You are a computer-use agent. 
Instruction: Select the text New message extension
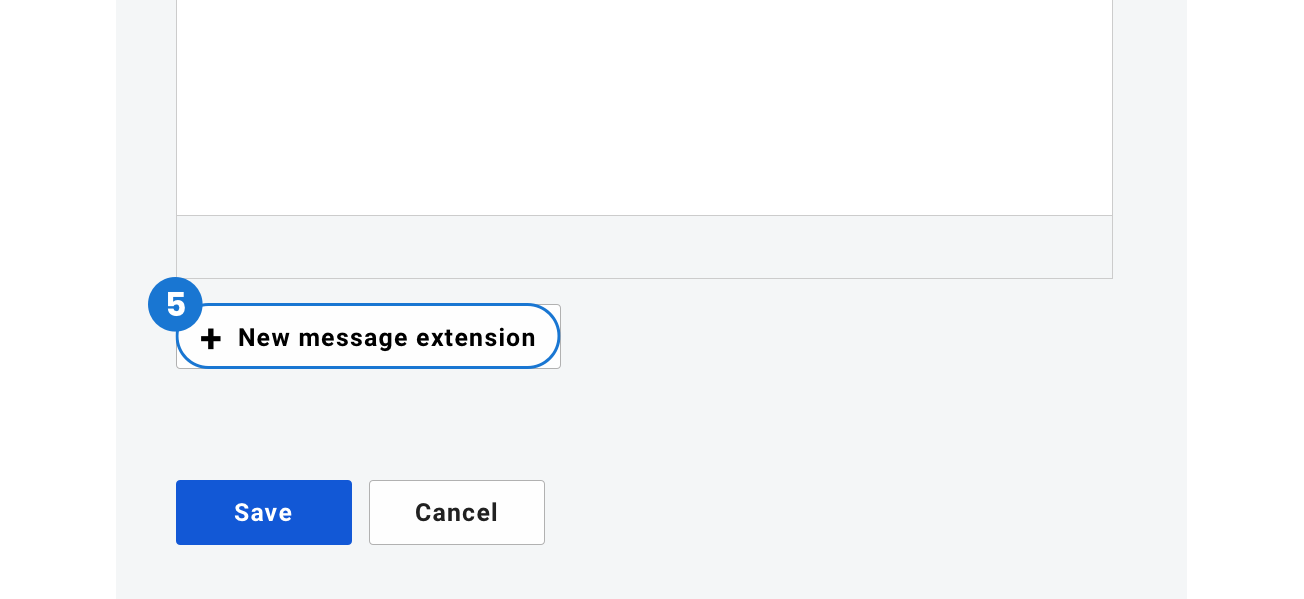click(x=387, y=338)
